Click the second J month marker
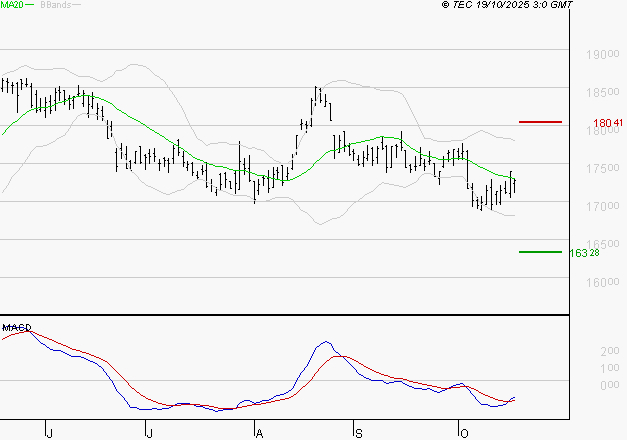 click(149, 432)
